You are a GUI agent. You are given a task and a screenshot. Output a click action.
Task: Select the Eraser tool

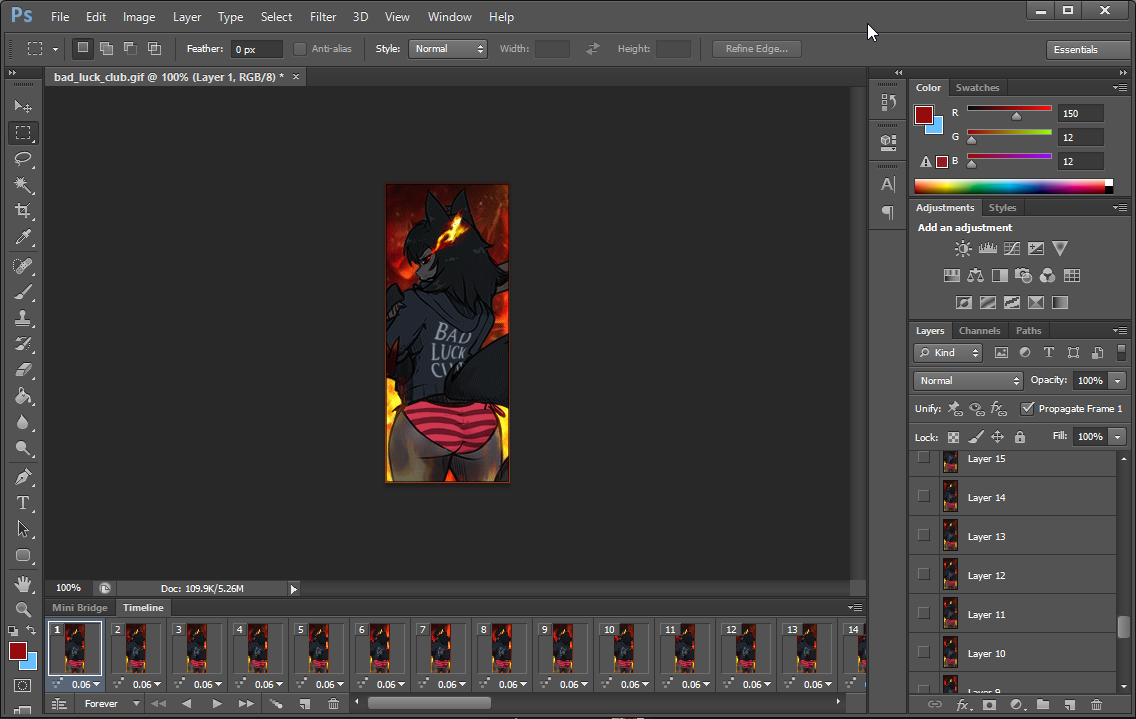coord(23,370)
